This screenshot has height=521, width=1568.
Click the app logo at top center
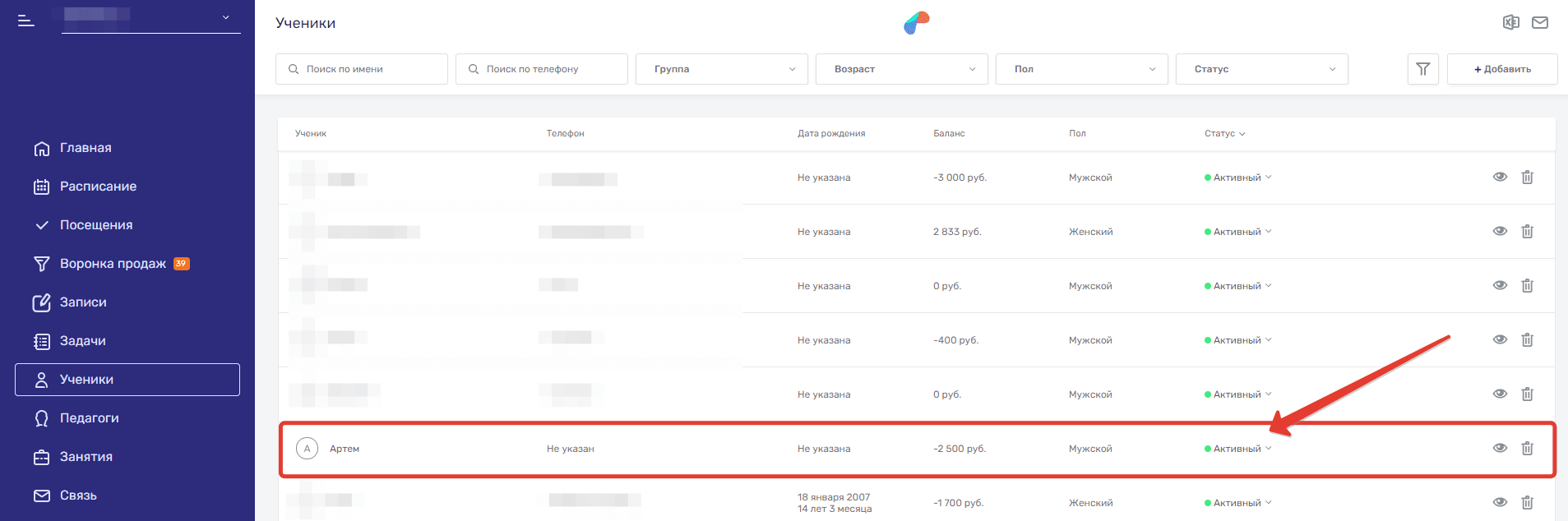point(916,23)
